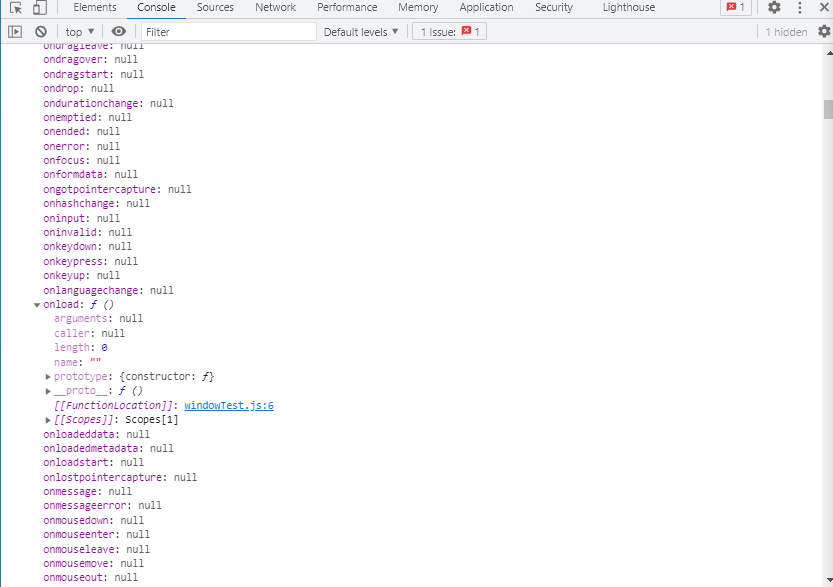Open the three-dot customize DevTools menu
Viewport: 833px width, 587px height.
point(800,7)
